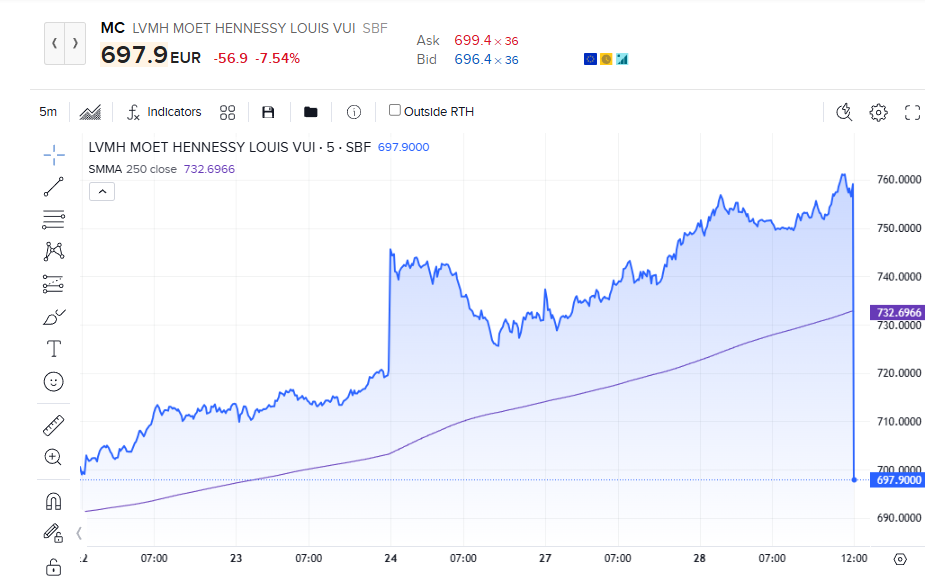Expand the drawing toolbar side arrow
The image size is (925, 577).
[79, 533]
